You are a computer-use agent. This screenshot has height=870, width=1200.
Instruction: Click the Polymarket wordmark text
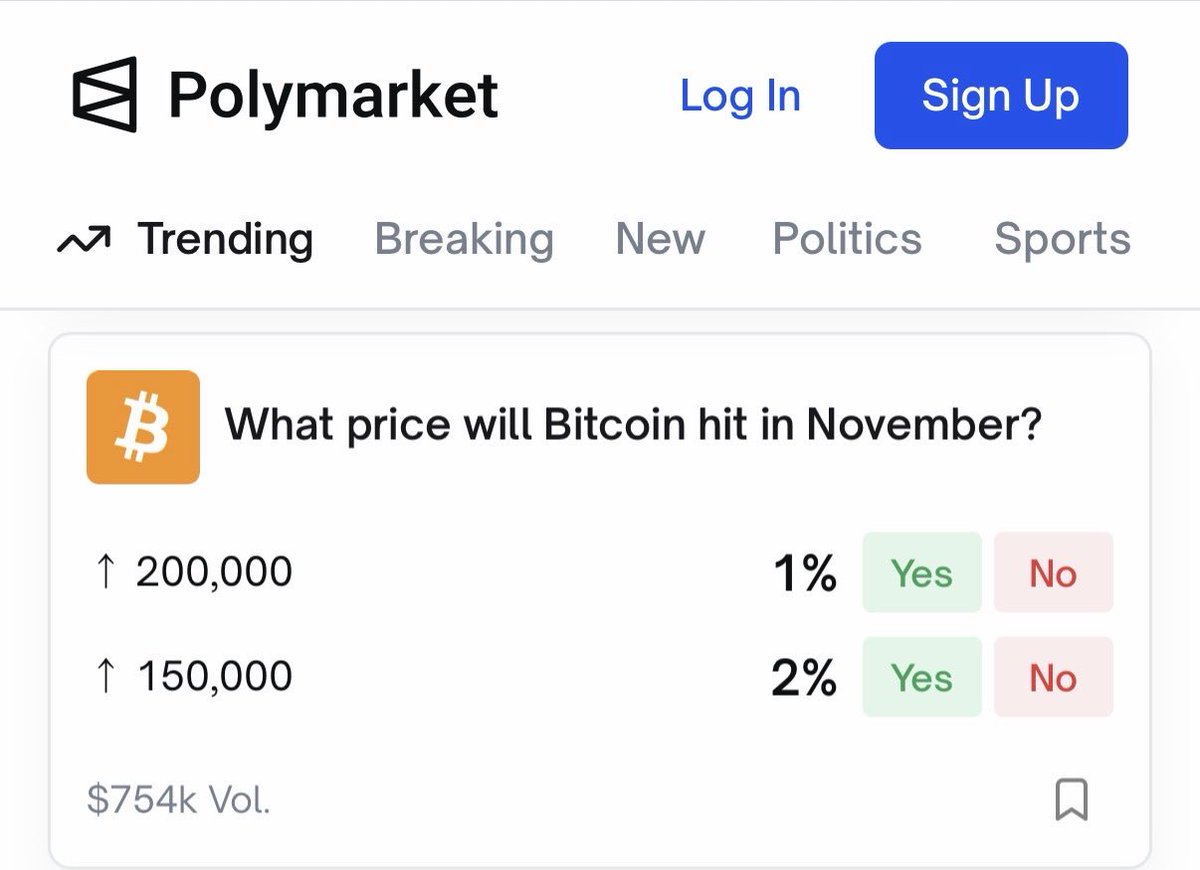tap(333, 96)
